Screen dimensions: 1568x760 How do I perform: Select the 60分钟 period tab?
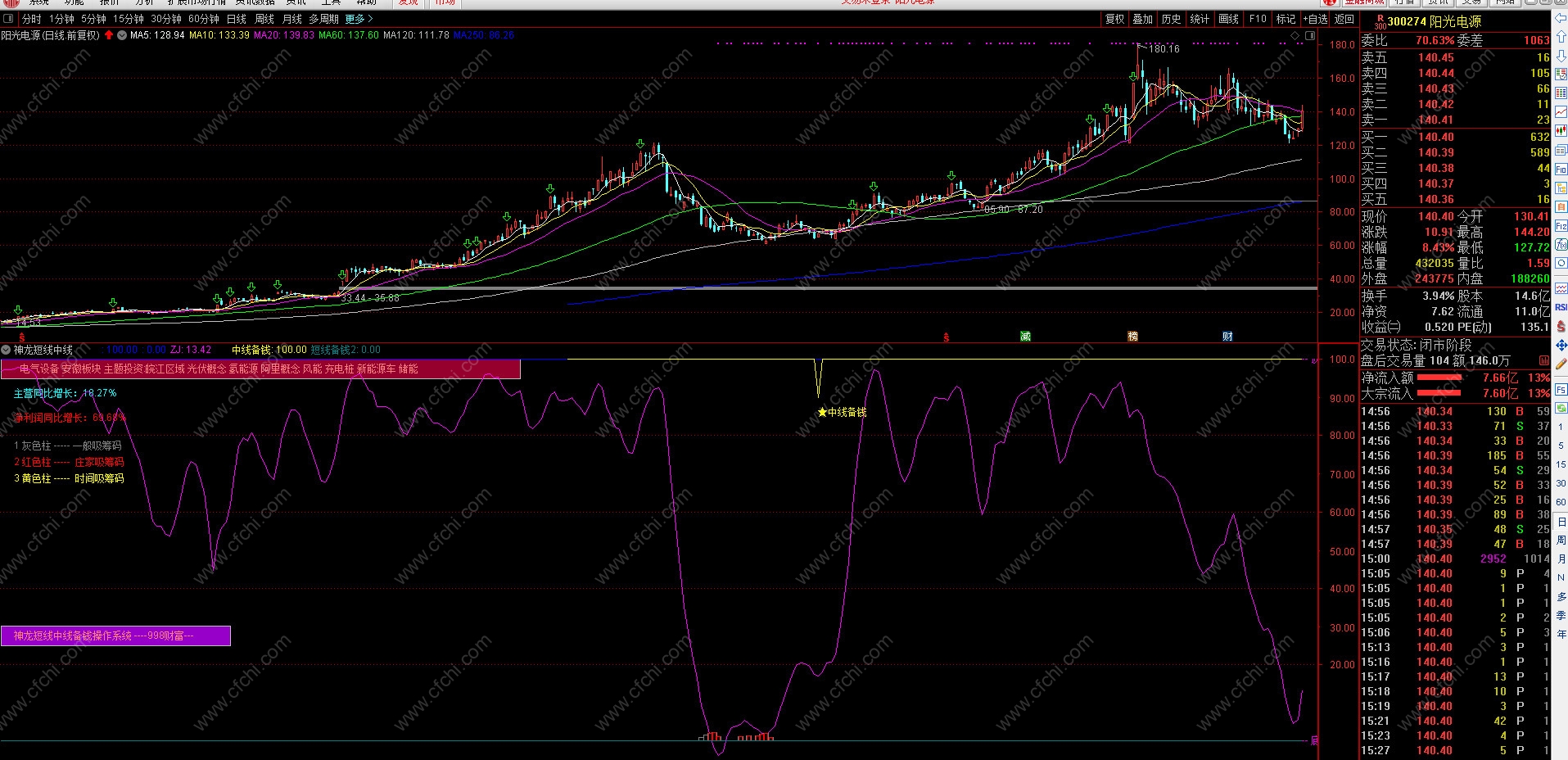tap(204, 19)
